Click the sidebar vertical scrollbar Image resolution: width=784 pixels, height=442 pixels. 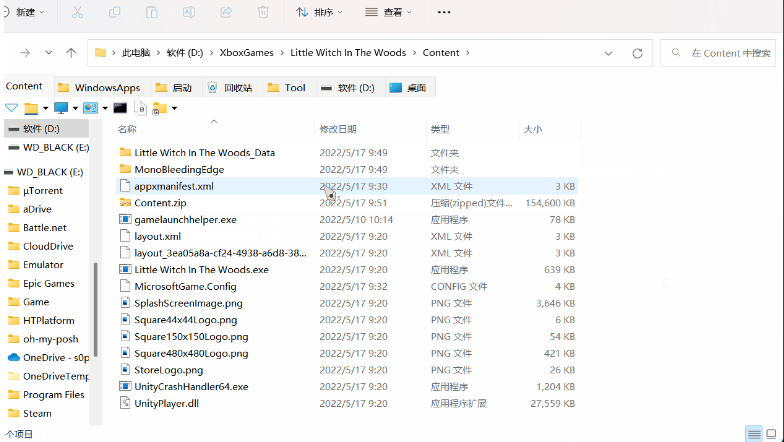[95, 310]
